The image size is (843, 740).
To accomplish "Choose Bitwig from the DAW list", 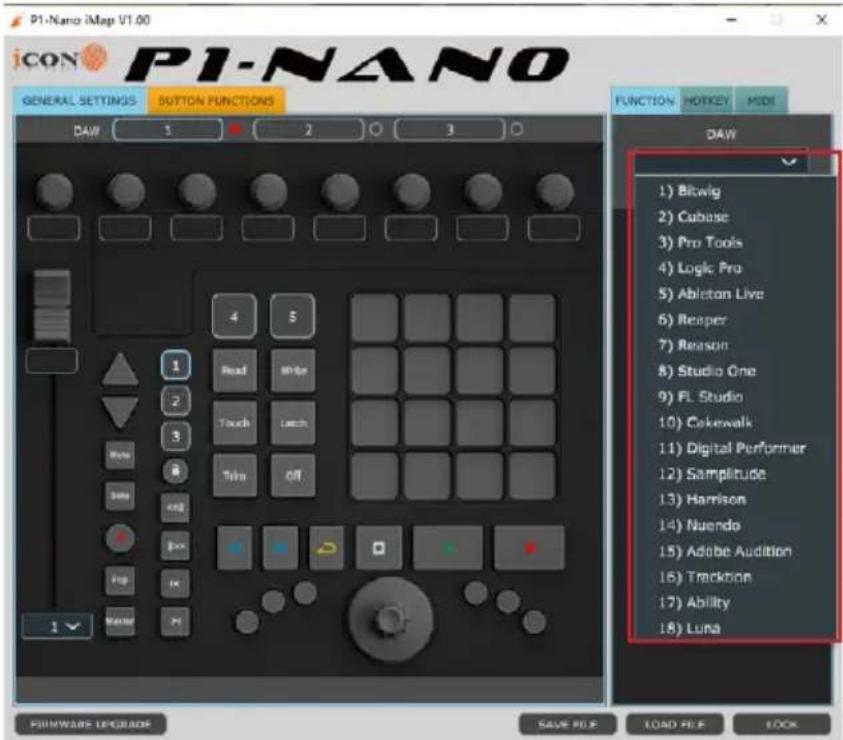I will tap(690, 191).
